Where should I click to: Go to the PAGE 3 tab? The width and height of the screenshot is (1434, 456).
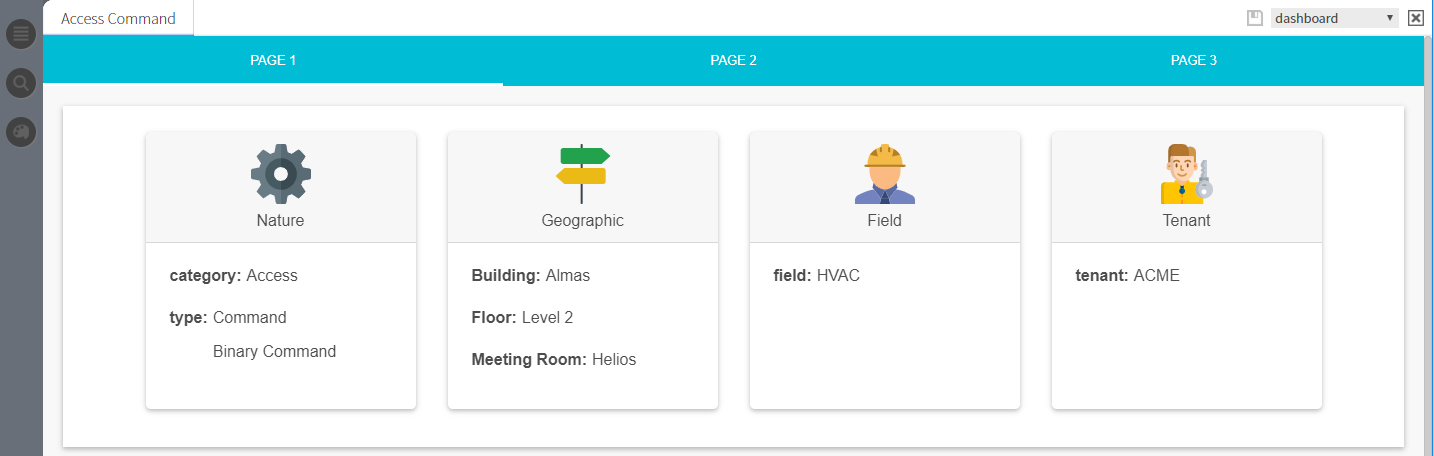(1193, 60)
